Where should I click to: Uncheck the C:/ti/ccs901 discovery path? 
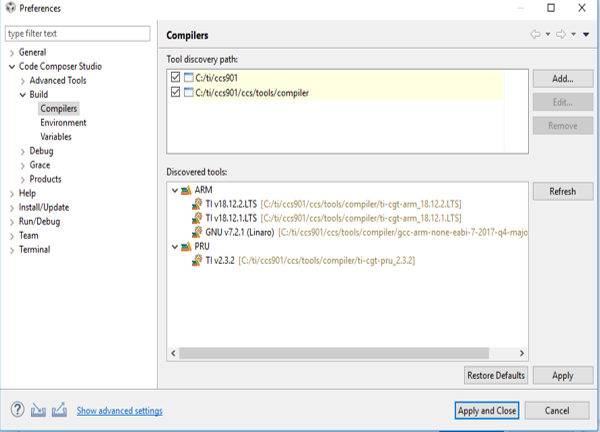click(x=176, y=78)
